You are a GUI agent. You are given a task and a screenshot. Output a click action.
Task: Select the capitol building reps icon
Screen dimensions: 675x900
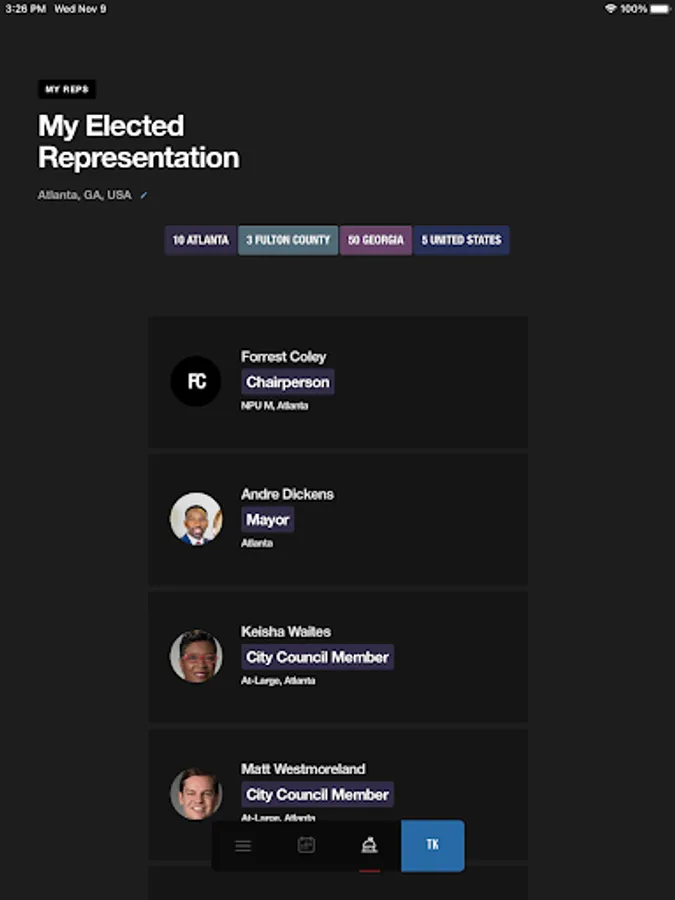369,846
